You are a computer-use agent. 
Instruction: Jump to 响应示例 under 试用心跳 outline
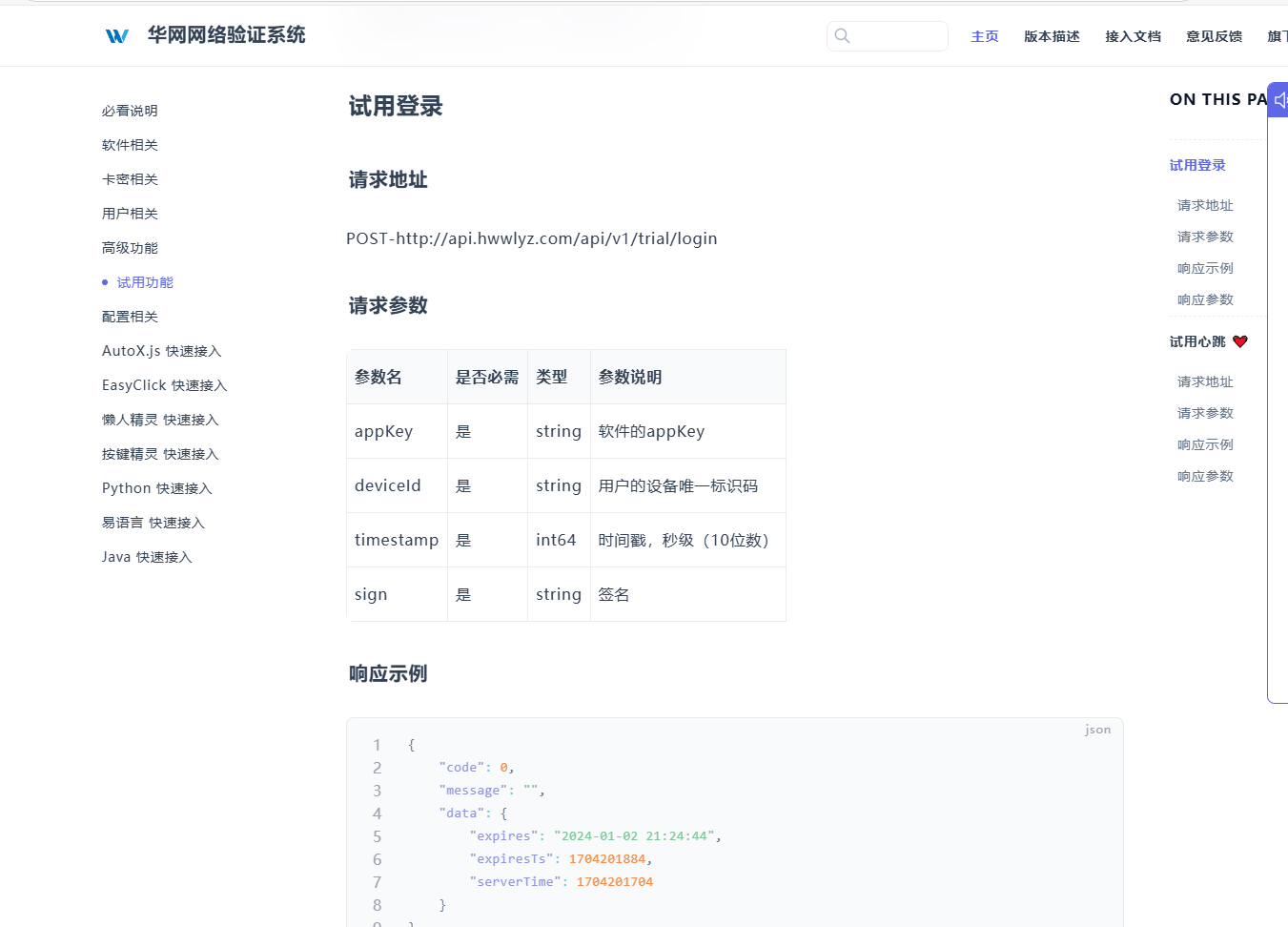1205,444
